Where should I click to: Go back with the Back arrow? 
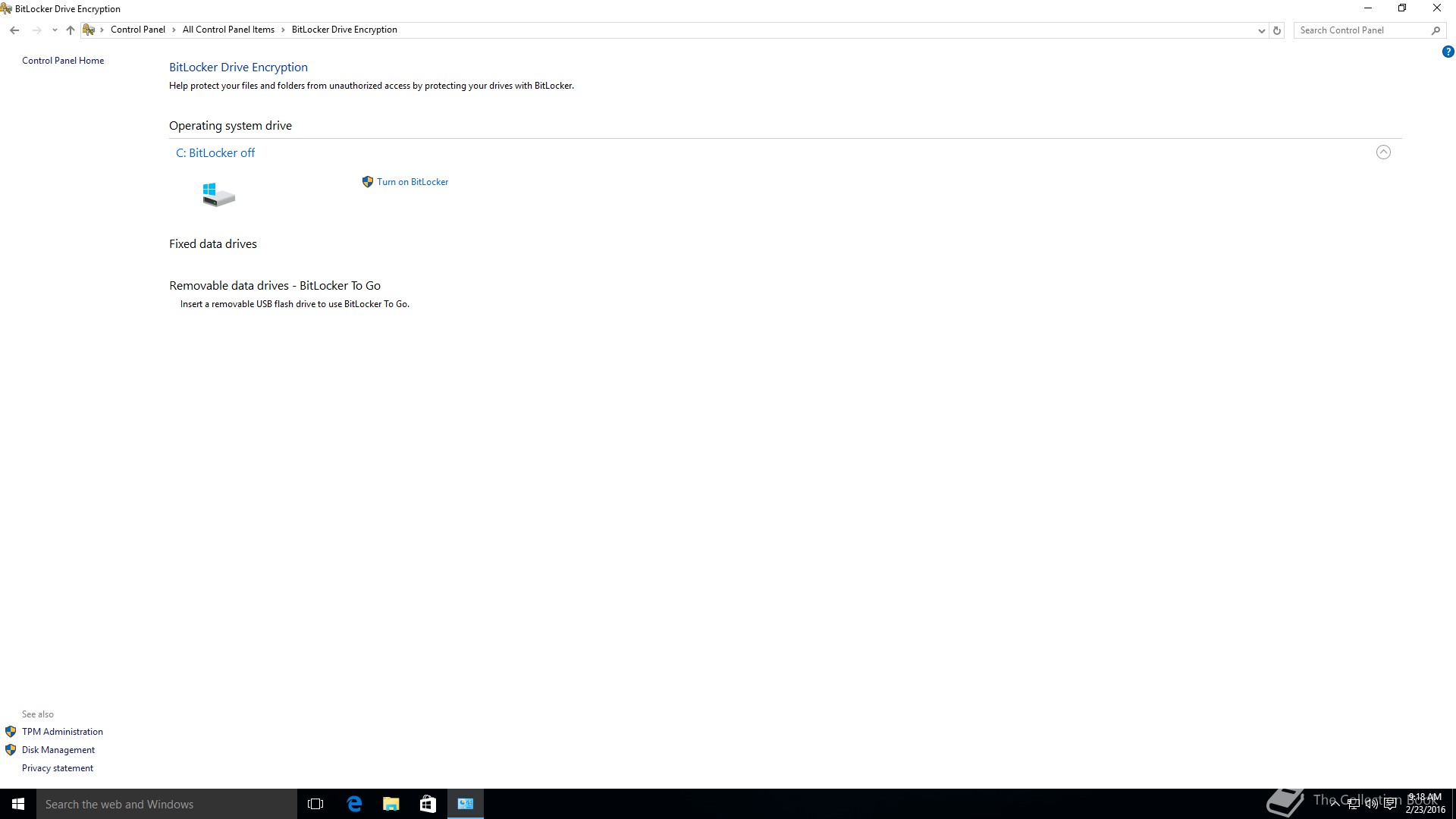click(x=14, y=30)
